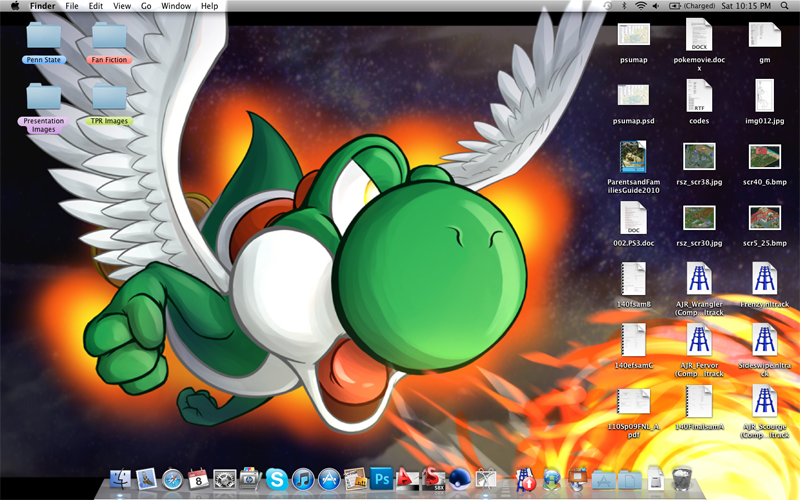Launch the blue Poké Ball app in Dock
800x500 pixels.
pyautogui.click(x=459, y=480)
